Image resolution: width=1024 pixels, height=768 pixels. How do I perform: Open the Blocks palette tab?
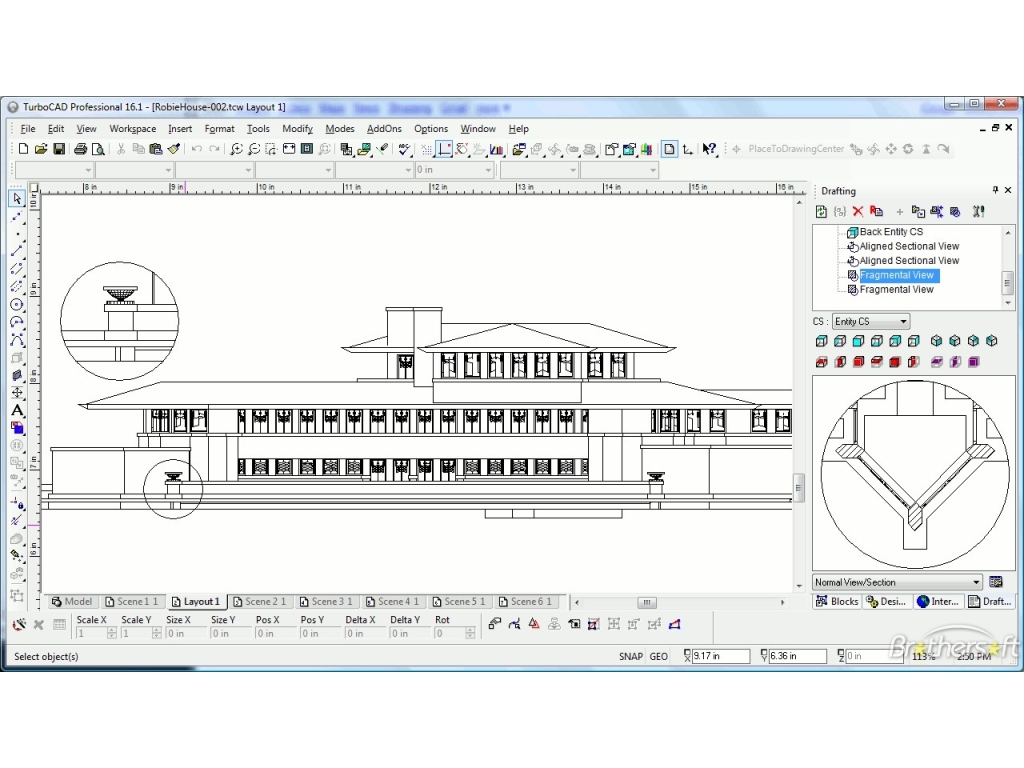837,601
